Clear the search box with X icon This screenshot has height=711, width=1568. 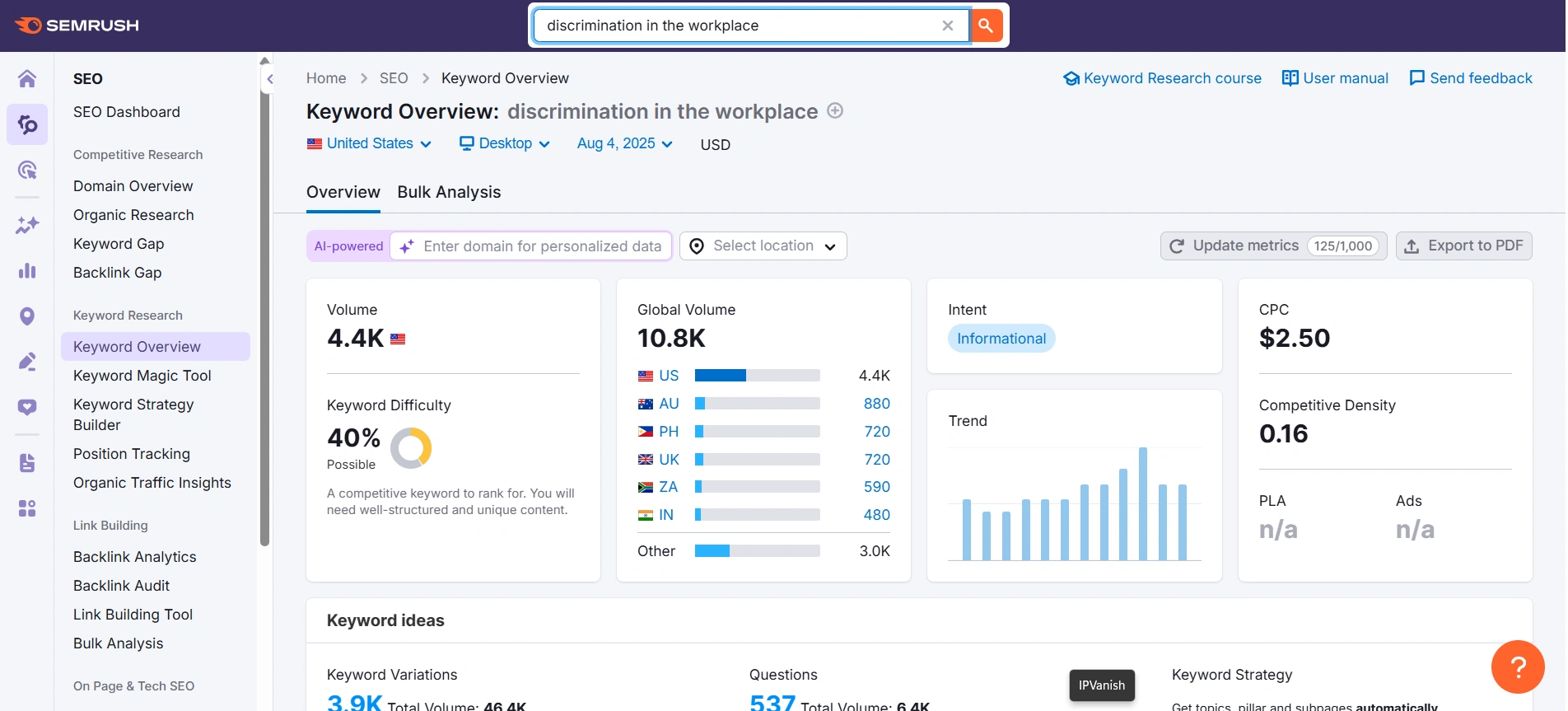pyautogui.click(x=948, y=26)
